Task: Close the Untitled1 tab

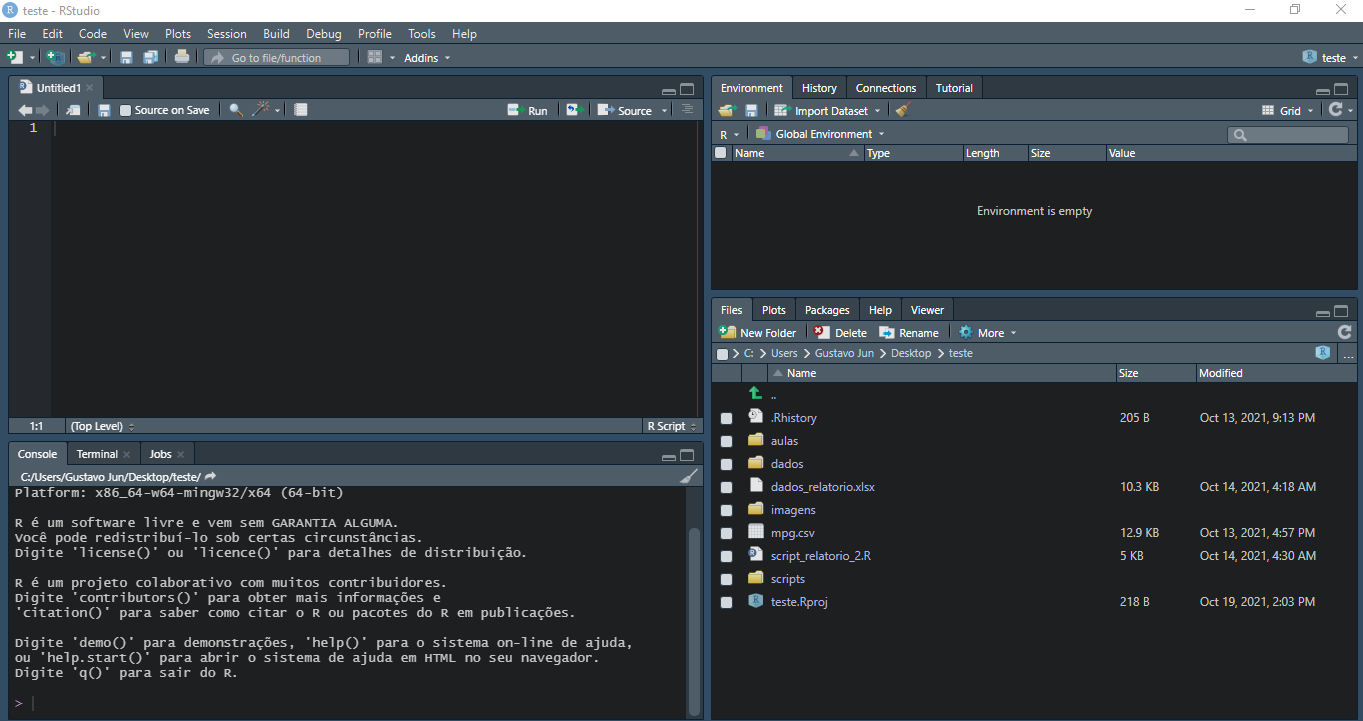Action: (x=90, y=88)
